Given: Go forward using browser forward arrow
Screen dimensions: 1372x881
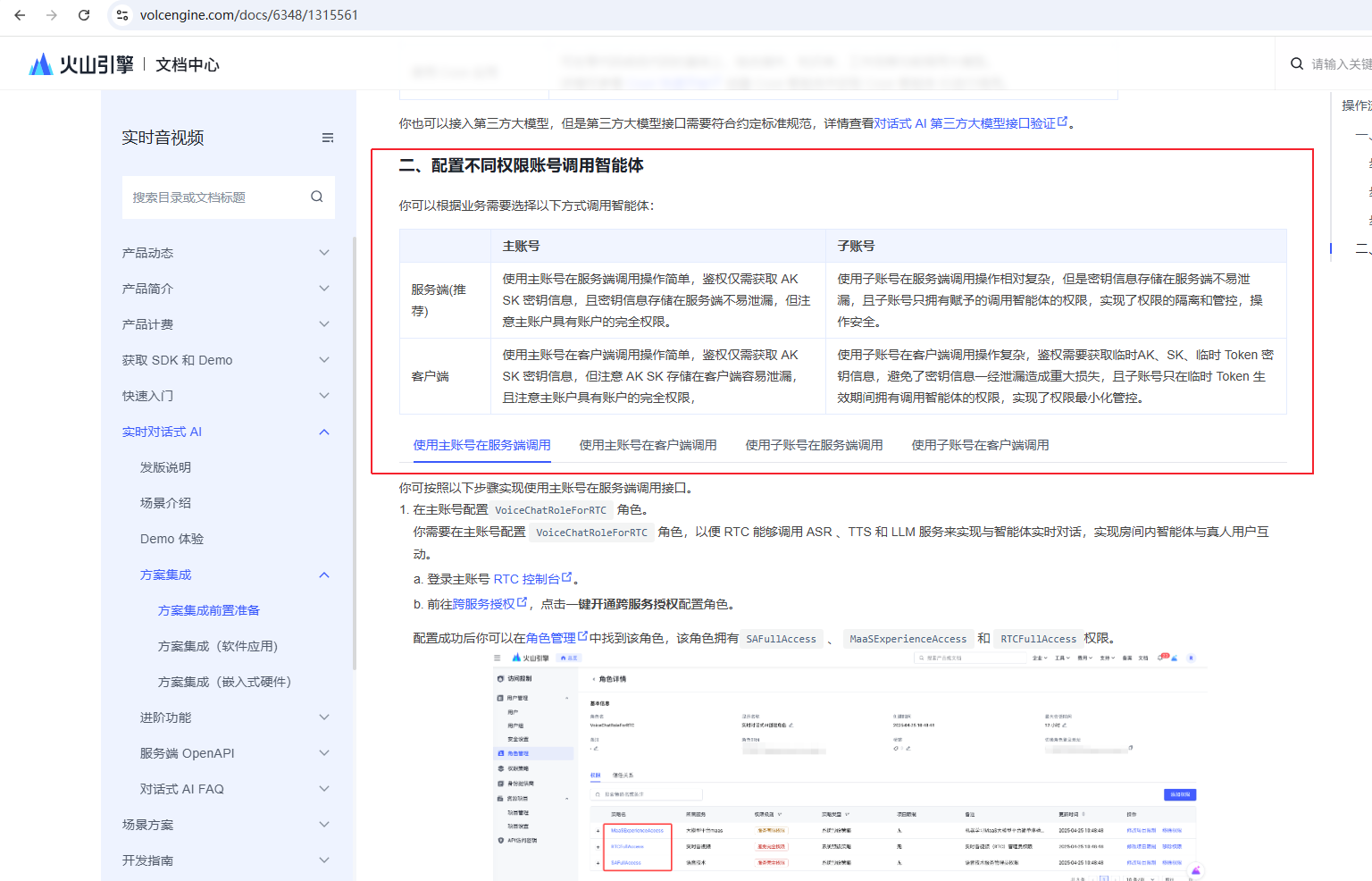Looking at the screenshot, I should 52,15.
